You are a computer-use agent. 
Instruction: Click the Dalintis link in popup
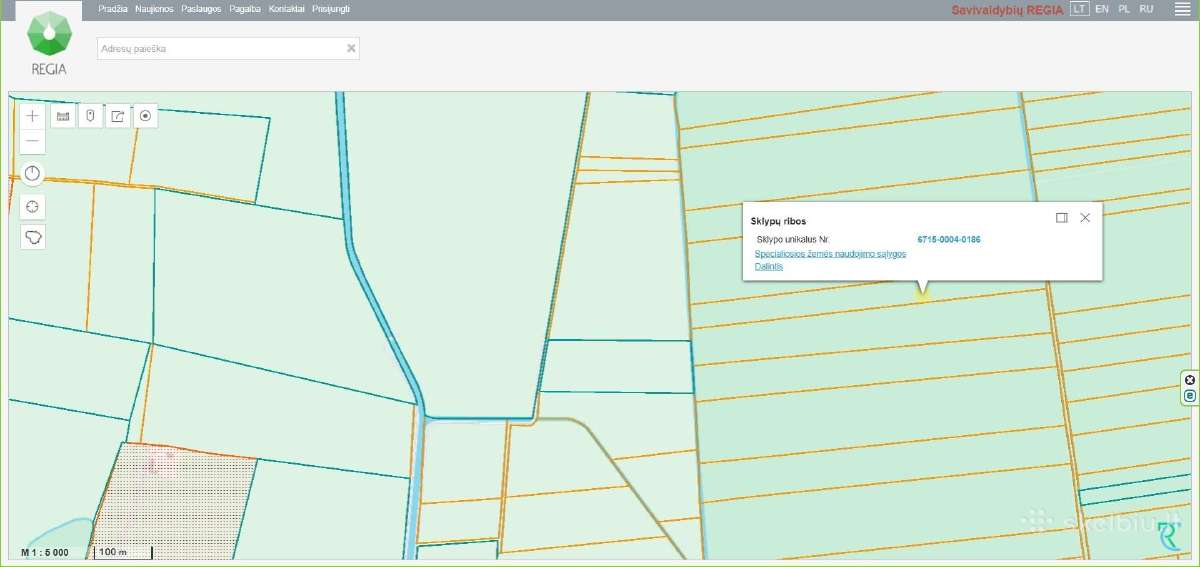(768, 267)
